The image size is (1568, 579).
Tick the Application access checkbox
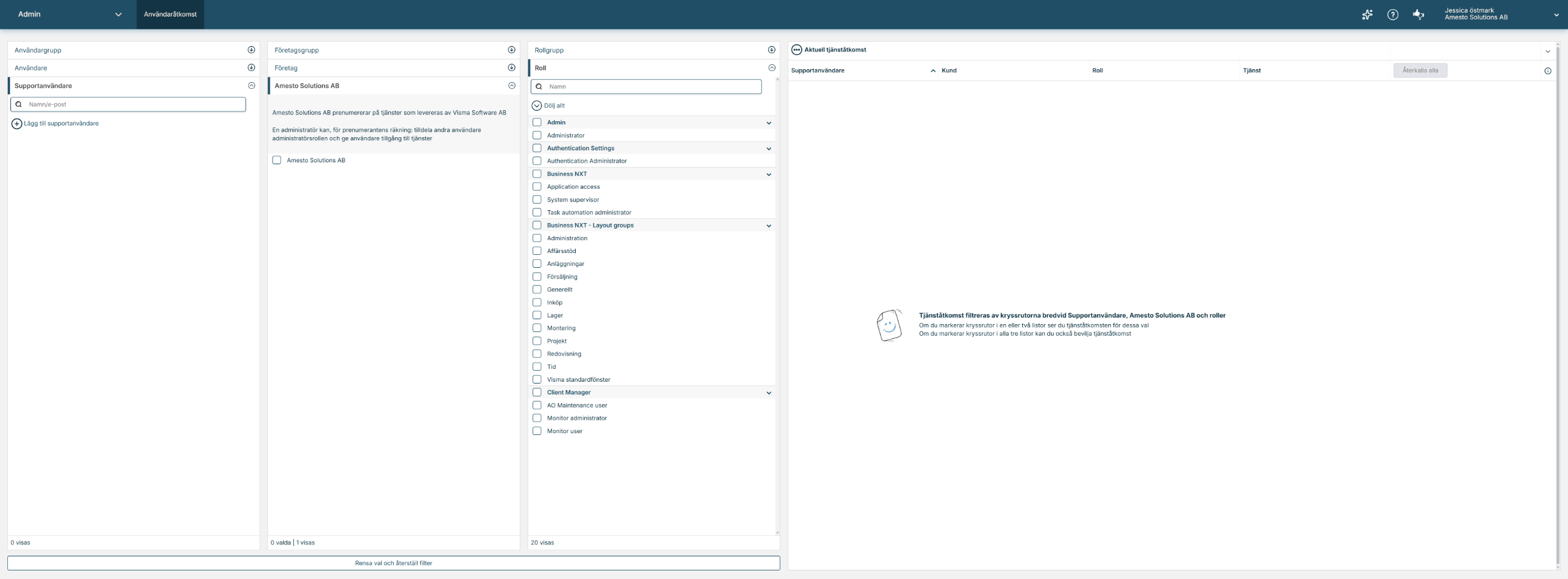click(537, 187)
